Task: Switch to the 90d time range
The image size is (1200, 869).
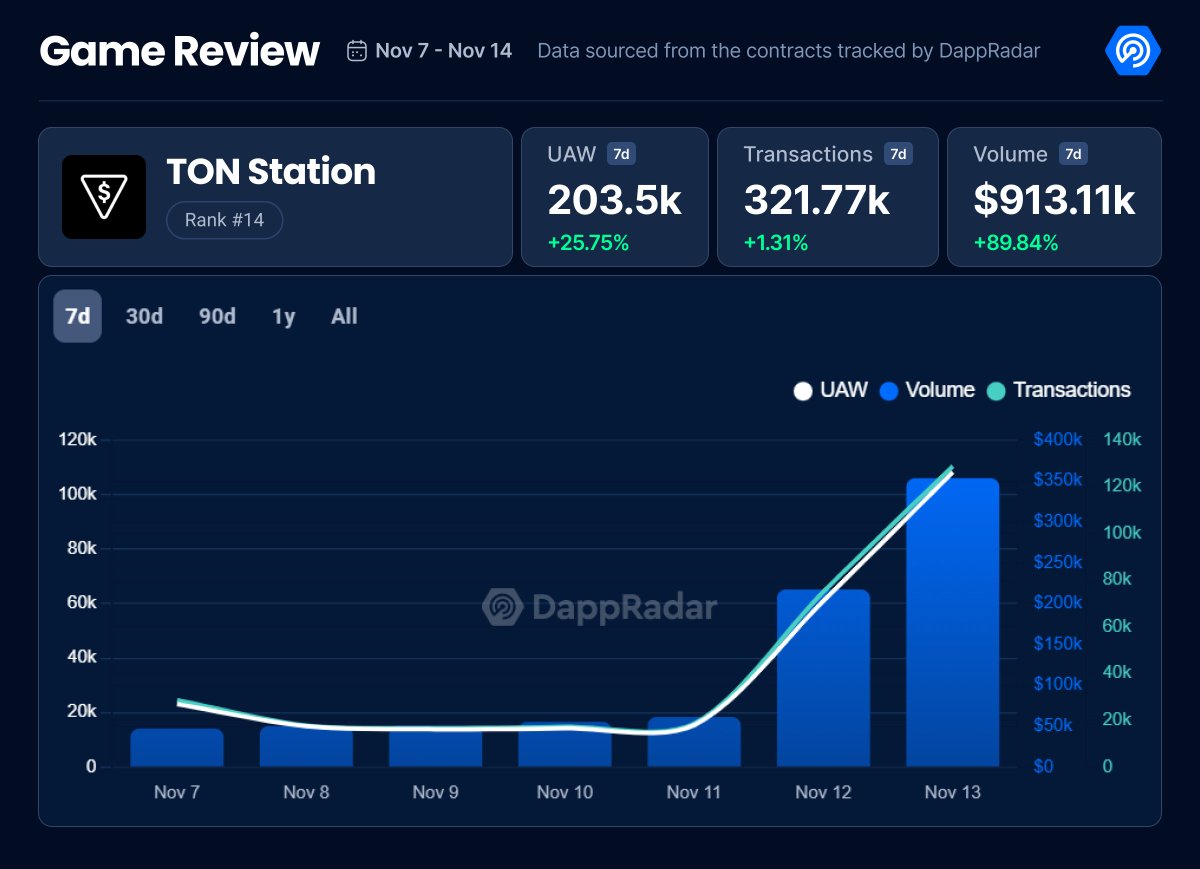Action: [x=215, y=316]
